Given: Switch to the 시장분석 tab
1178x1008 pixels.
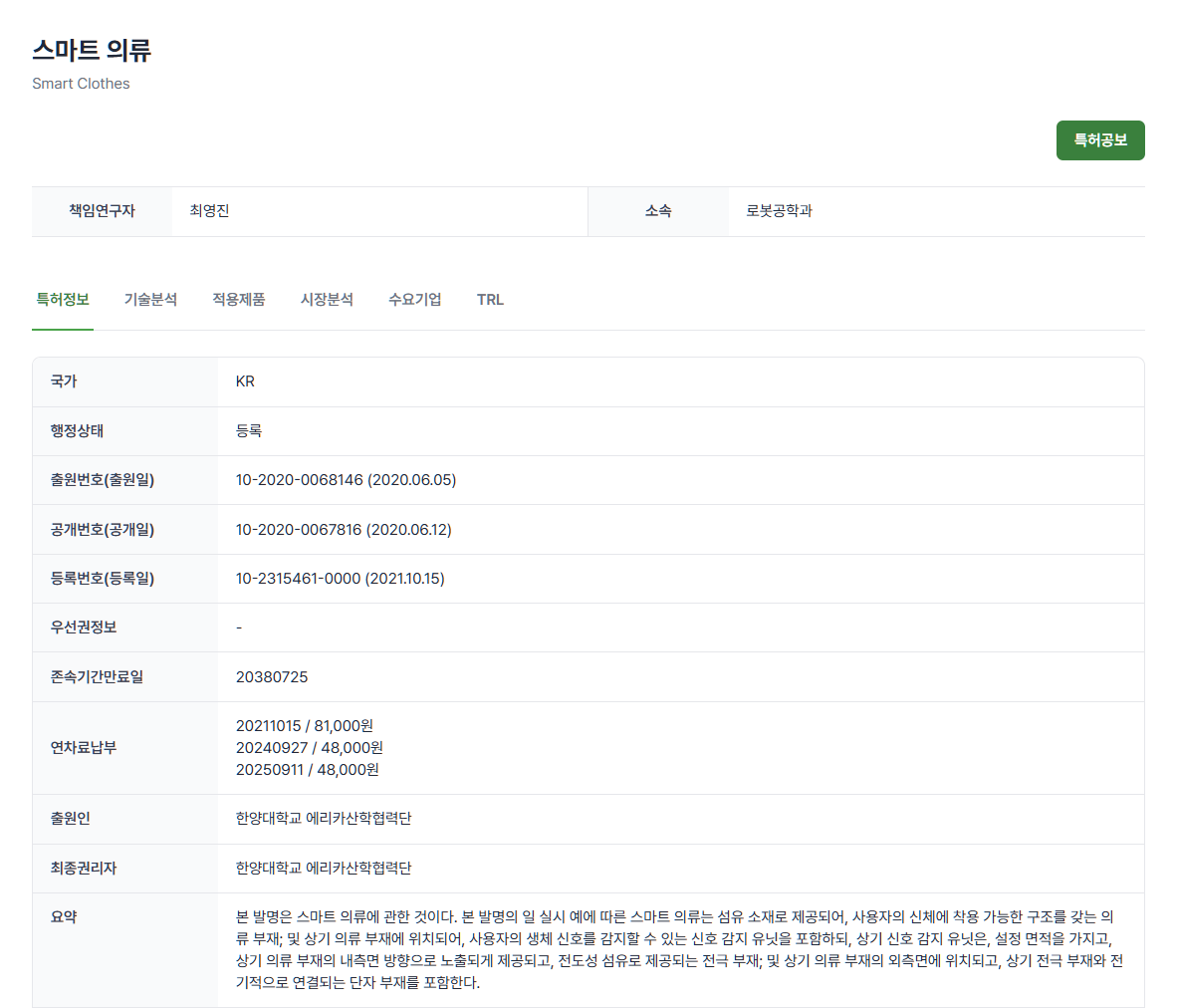Looking at the screenshot, I should tap(327, 299).
